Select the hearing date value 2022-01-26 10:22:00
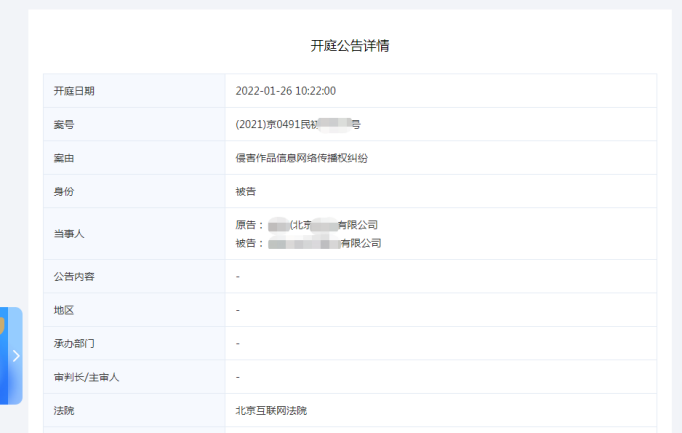 tap(285, 91)
